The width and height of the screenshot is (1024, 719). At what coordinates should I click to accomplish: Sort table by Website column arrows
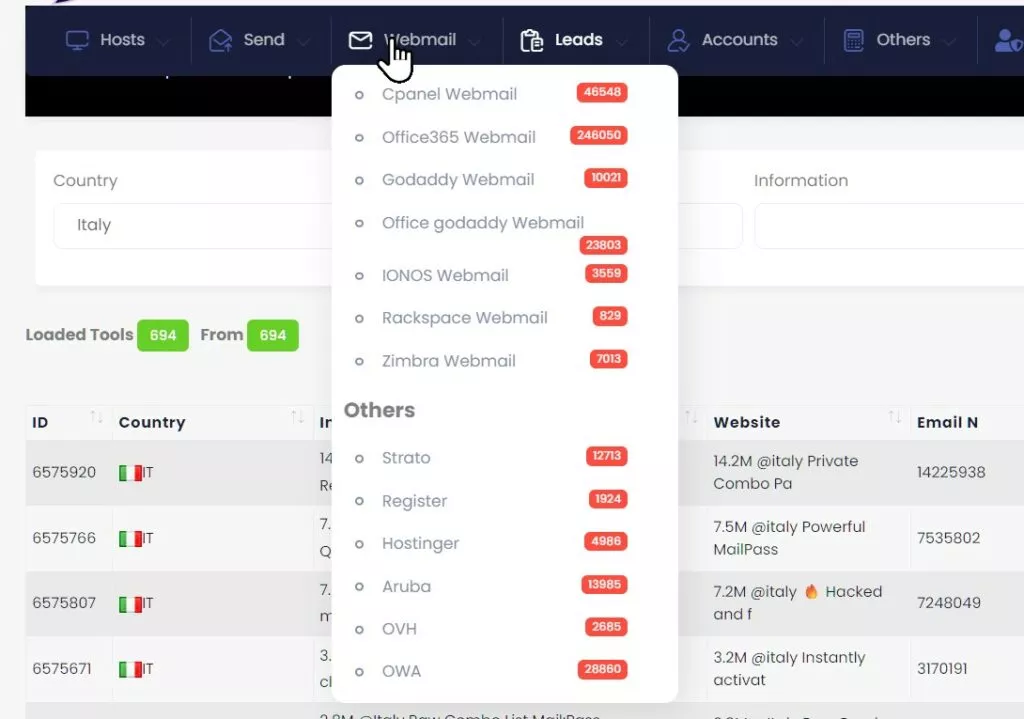pyautogui.click(x=894, y=417)
